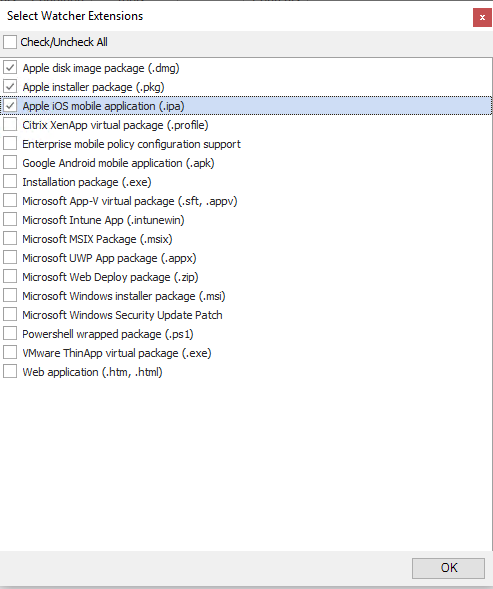This screenshot has height=589, width=493.
Task: Tick Google Android mobile application (.apk)
Action: [x=10, y=163]
